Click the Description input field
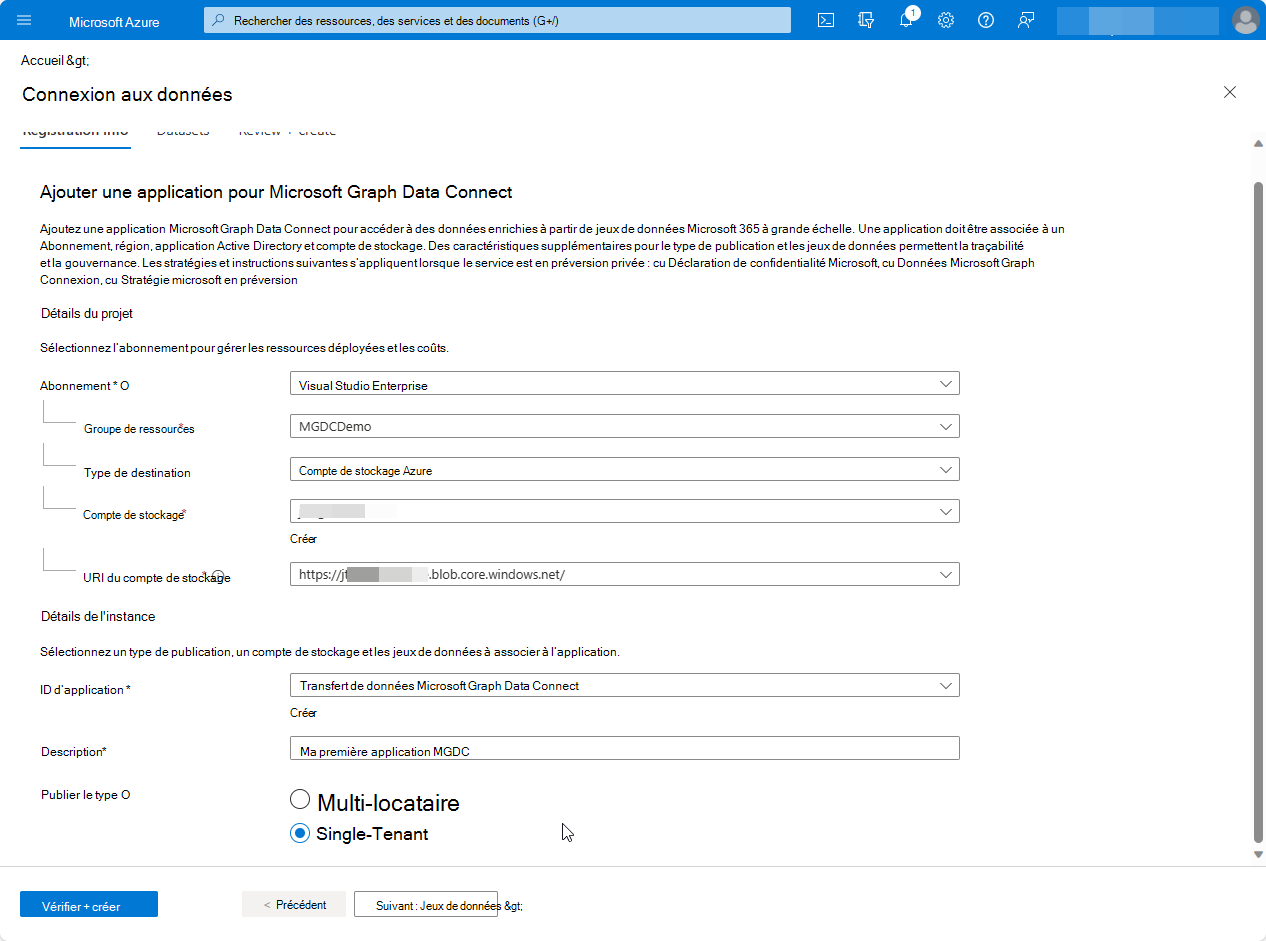The width and height of the screenshot is (1266, 941). [624, 747]
